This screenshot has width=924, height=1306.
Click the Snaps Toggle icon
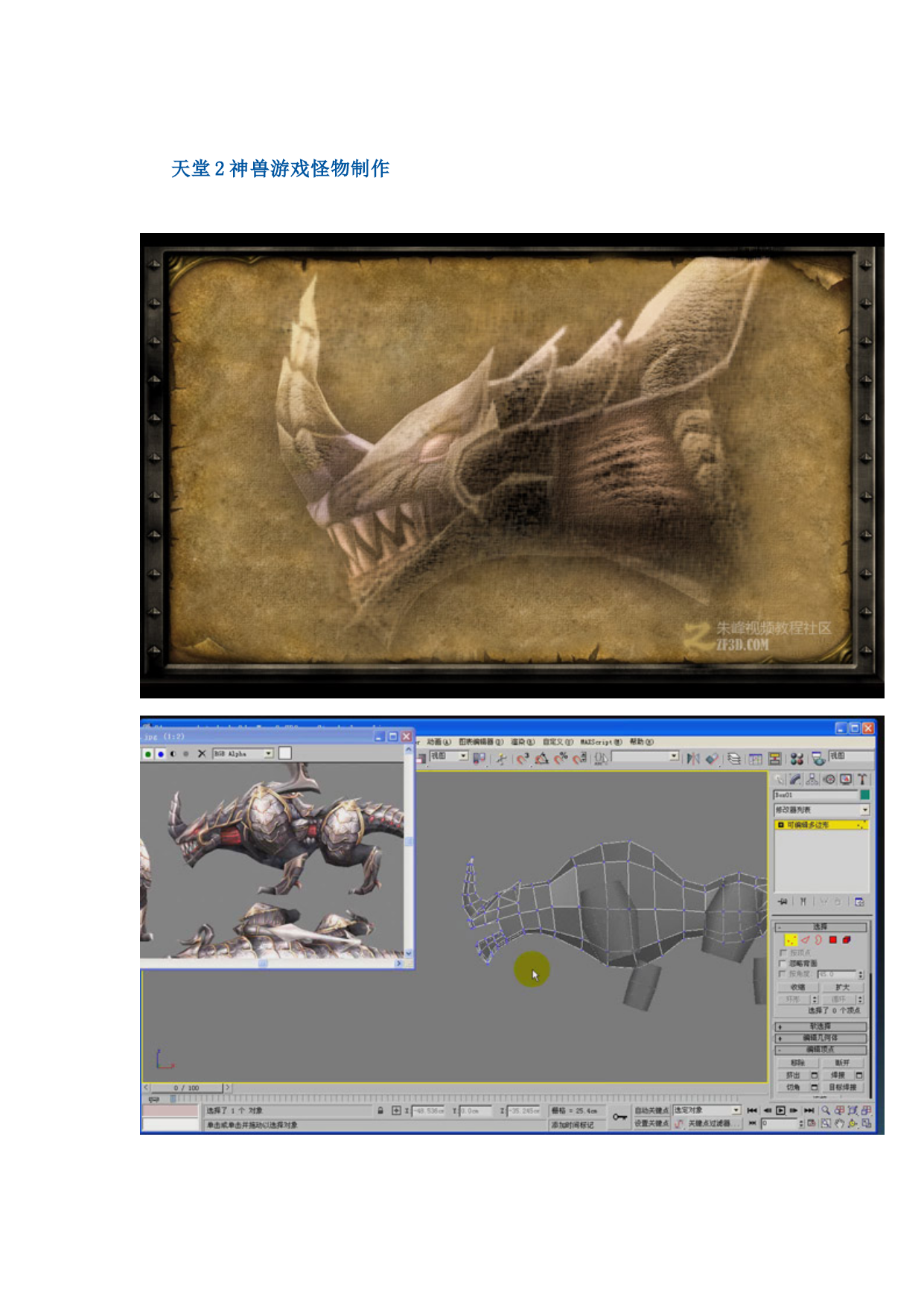point(523,758)
